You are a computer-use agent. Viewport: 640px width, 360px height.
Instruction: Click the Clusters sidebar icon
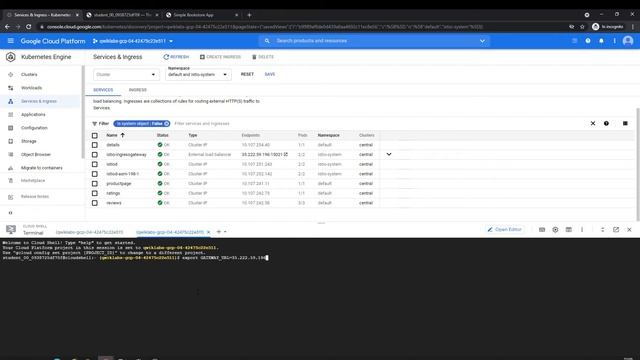(11, 75)
